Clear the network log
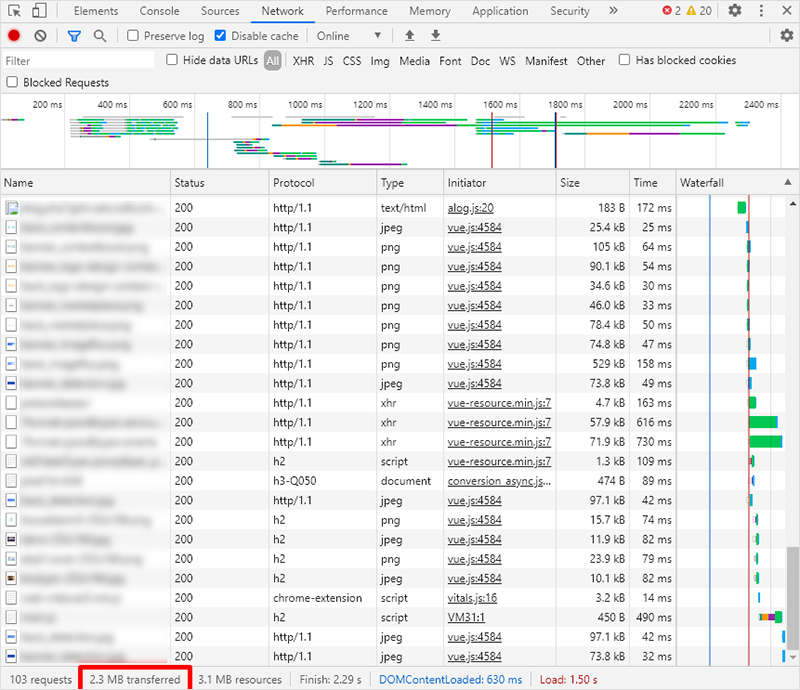 tap(40, 36)
